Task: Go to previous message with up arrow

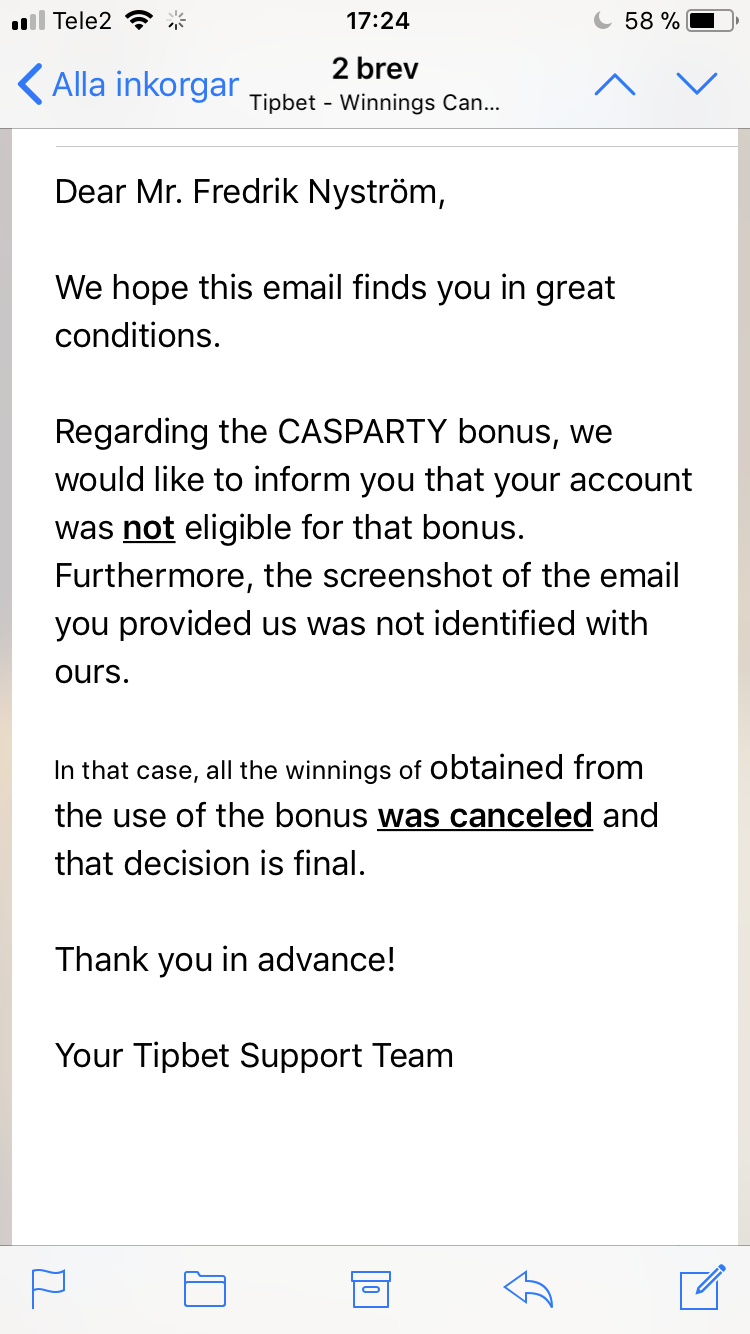Action: click(615, 84)
